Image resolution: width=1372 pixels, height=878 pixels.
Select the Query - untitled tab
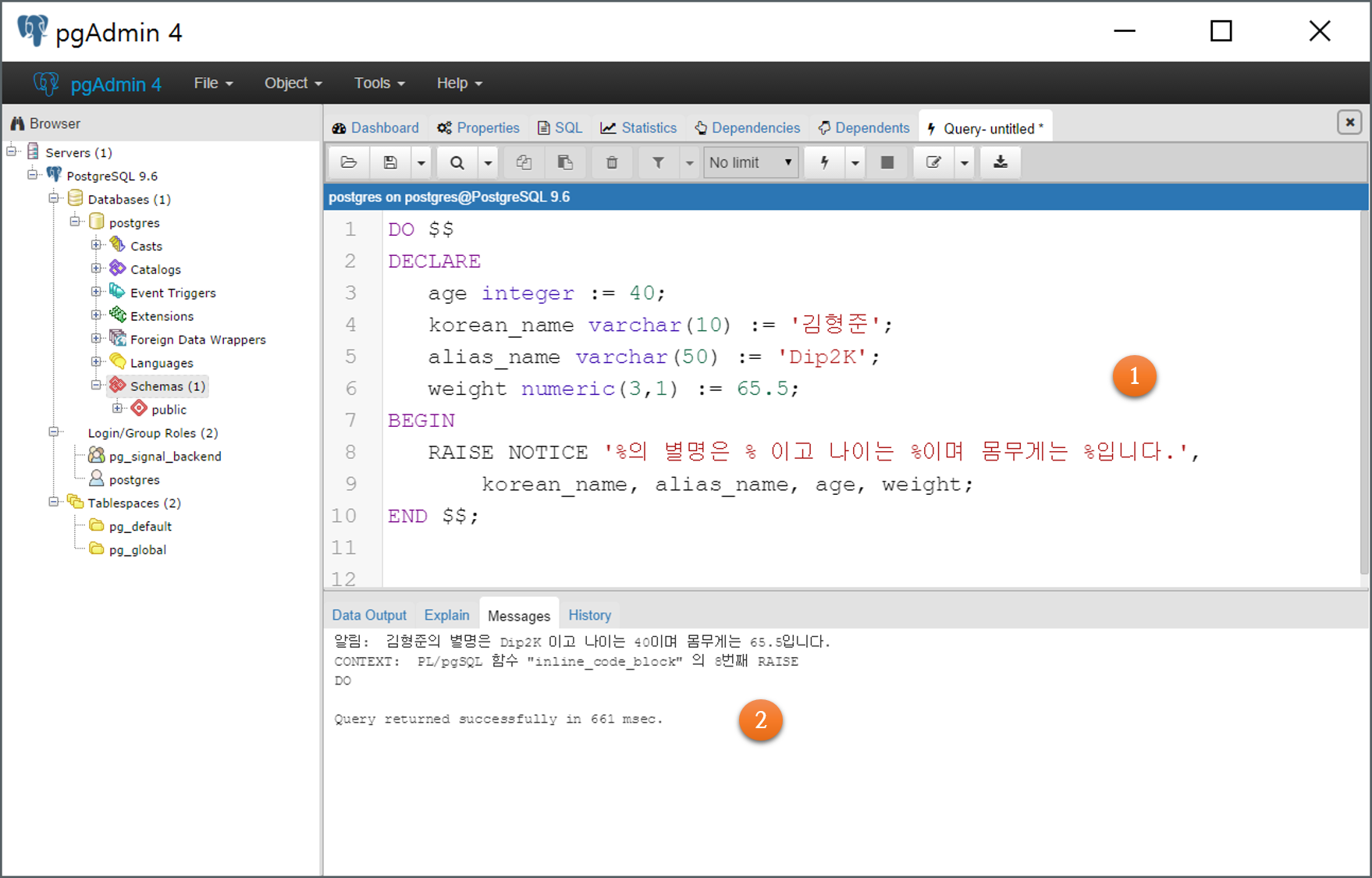986,128
